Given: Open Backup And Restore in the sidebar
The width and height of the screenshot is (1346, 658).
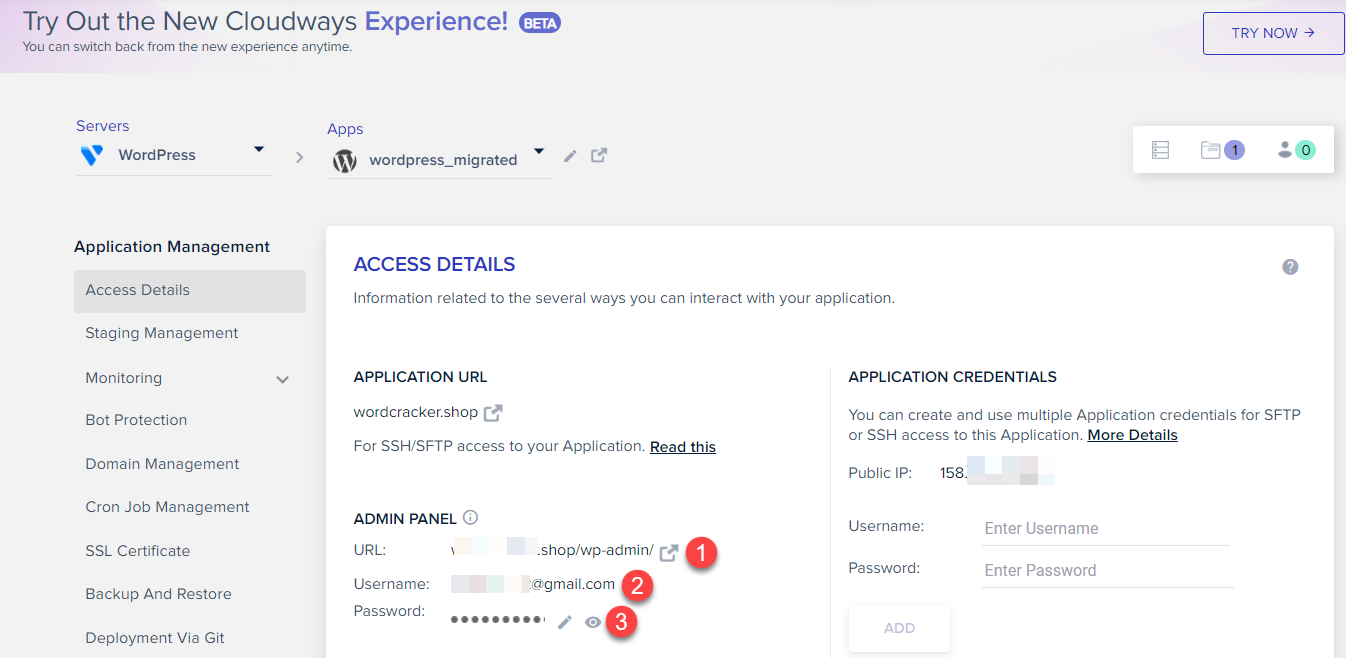Looking at the screenshot, I should 158,594.
